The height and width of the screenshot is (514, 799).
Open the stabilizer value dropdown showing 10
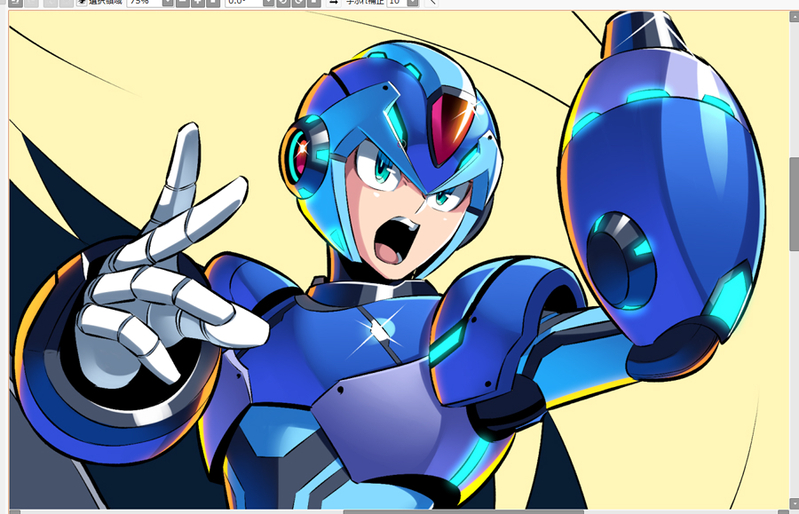[413, 3]
